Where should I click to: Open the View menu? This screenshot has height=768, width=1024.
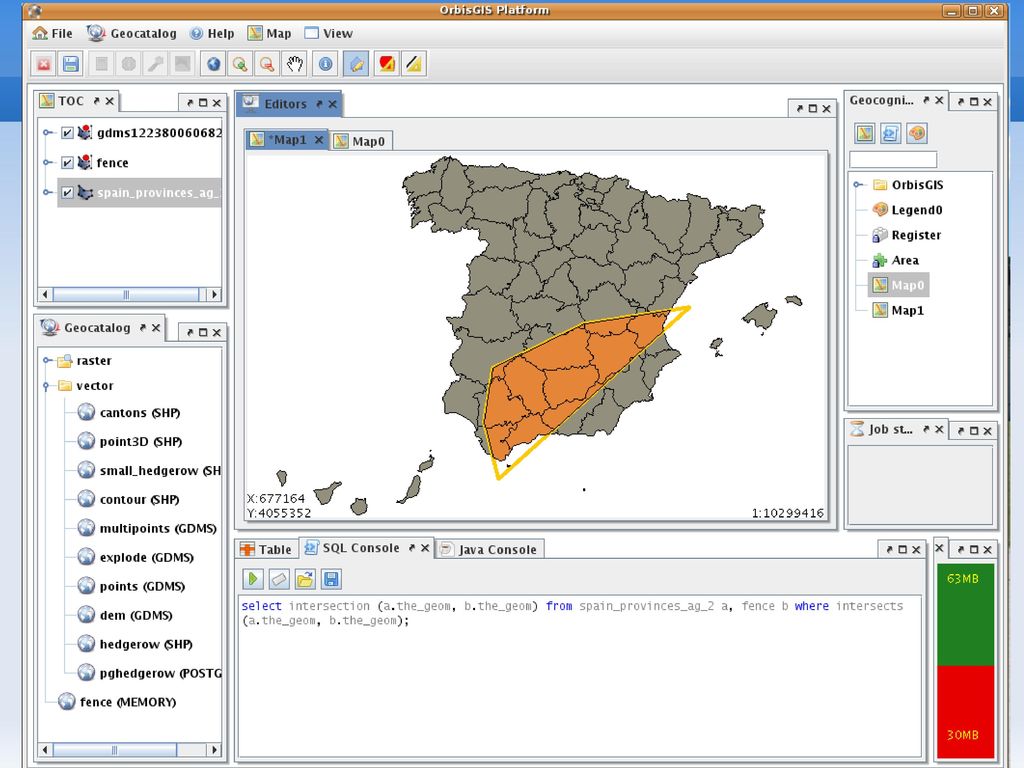[x=329, y=33]
